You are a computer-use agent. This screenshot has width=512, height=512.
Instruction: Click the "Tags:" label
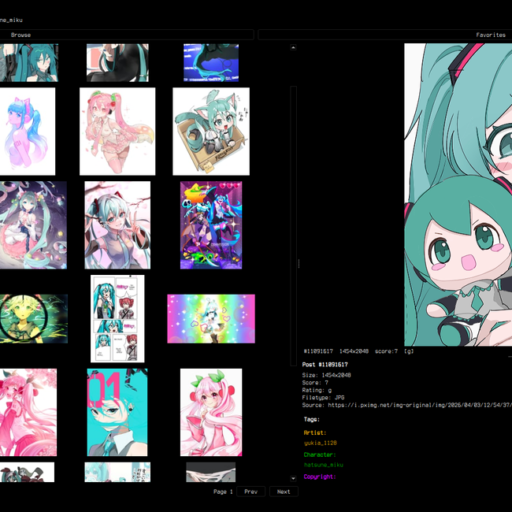[312, 419]
